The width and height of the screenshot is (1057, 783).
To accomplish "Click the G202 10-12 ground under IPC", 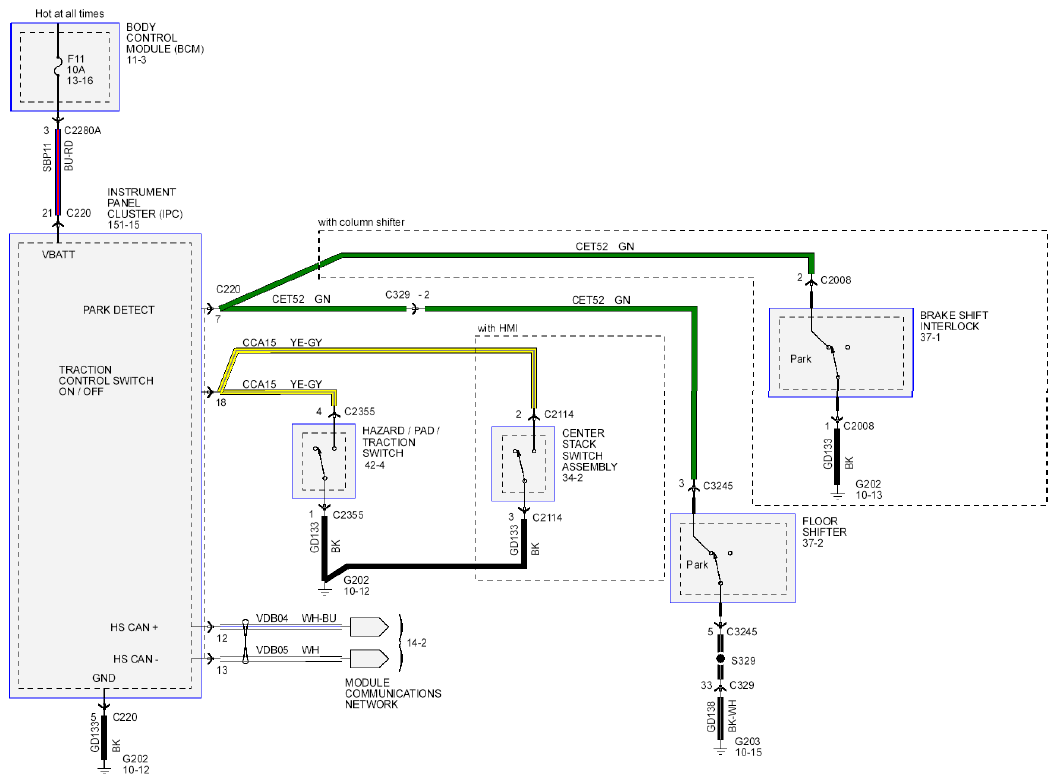I will (x=104, y=767).
